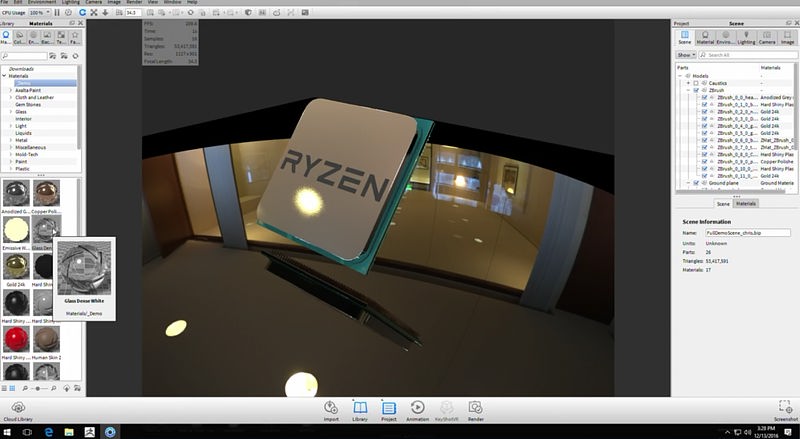This screenshot has width=800, height=439.
Task: Switch to the Materials sub-tab below scene tree
Action: [745, 203]
